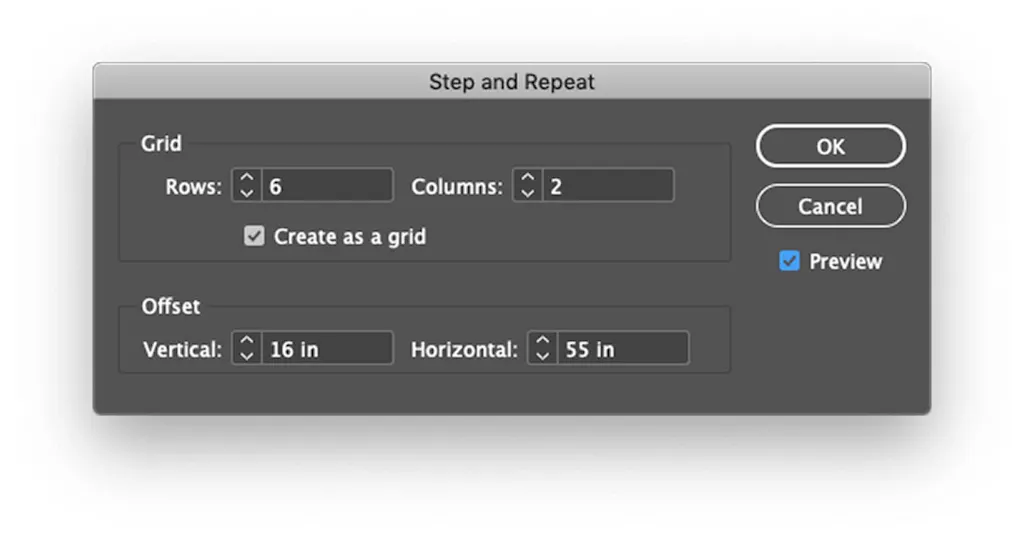Uncheck the Create as a grid checkbox
The image size is (1024, 538).
(x=255, y=237)
